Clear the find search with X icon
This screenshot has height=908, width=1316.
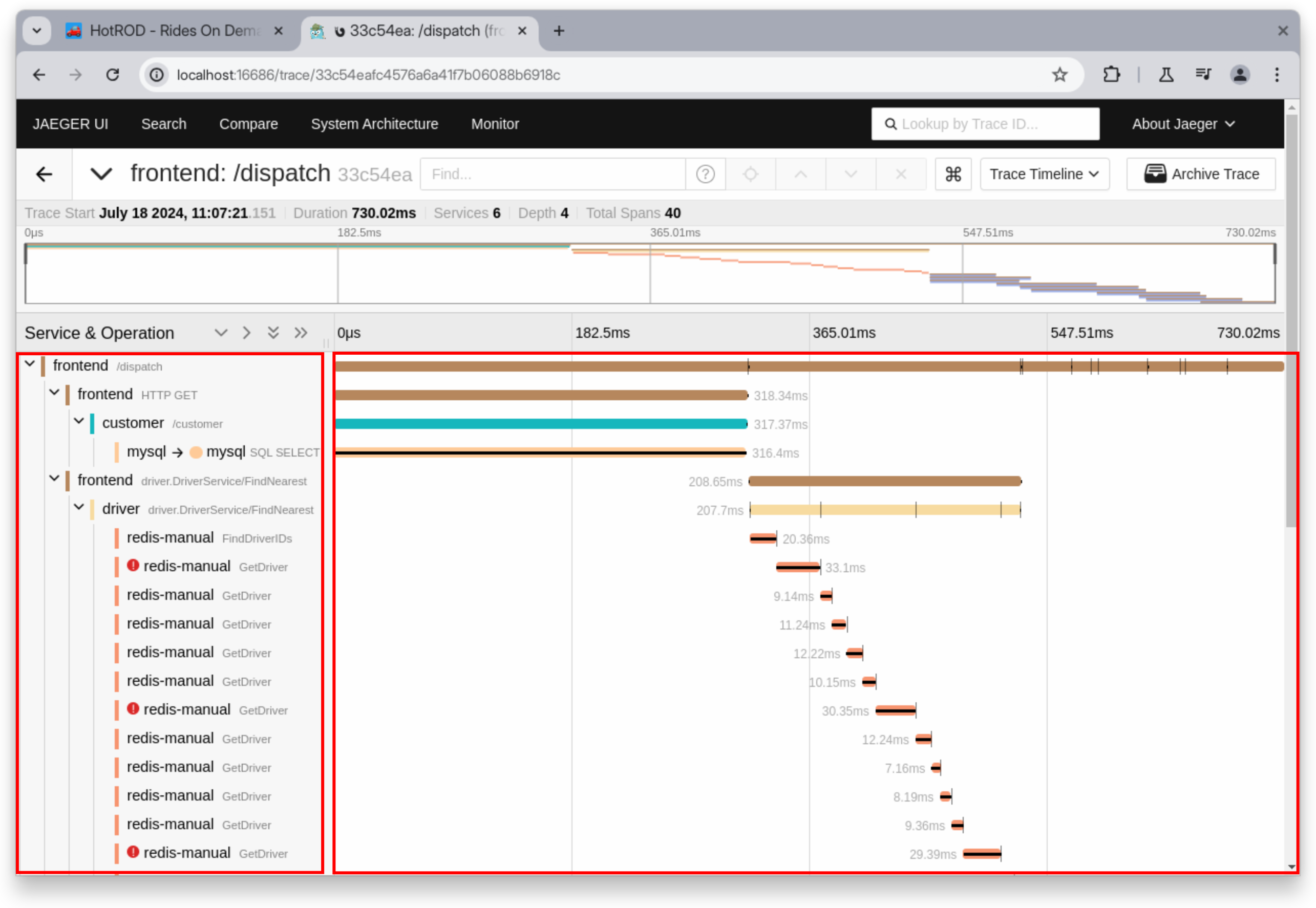pyautogui.click(x=901, y=174)
